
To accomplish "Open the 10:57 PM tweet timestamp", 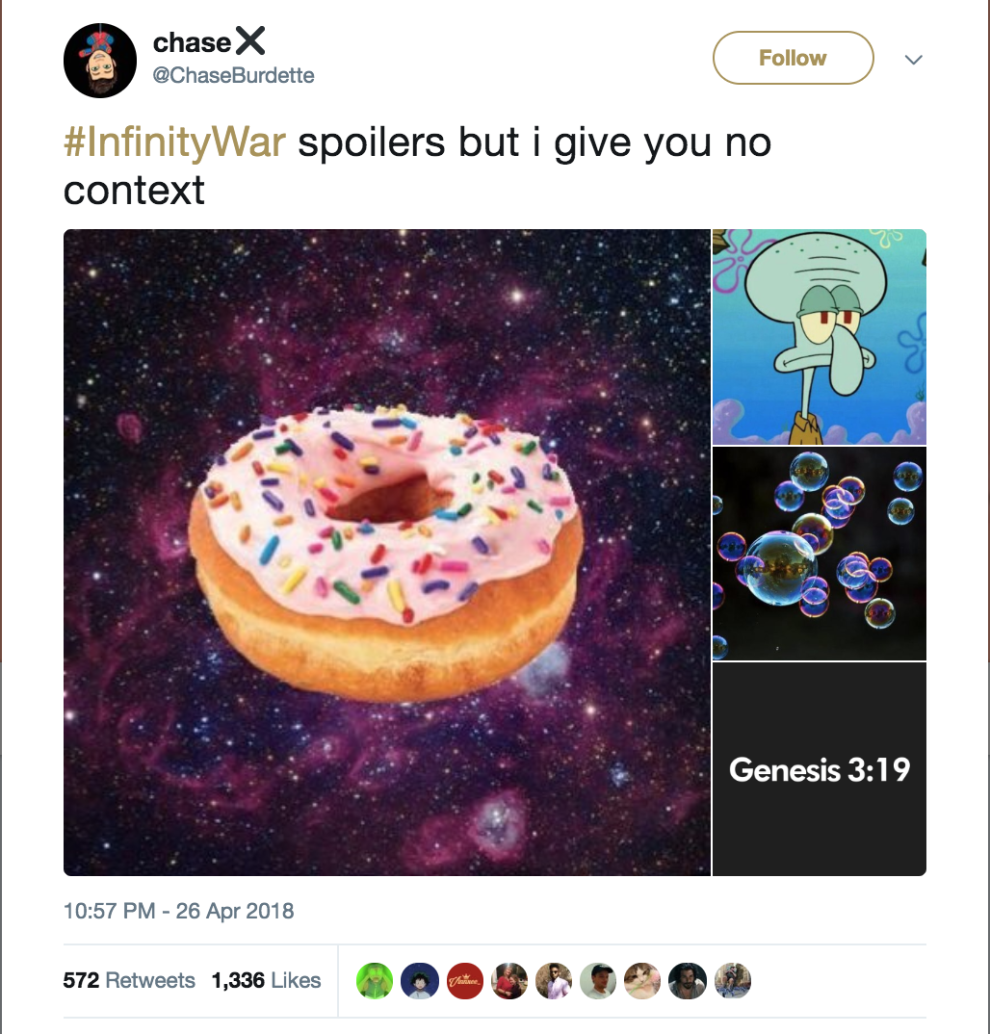I will coord(179,911).
